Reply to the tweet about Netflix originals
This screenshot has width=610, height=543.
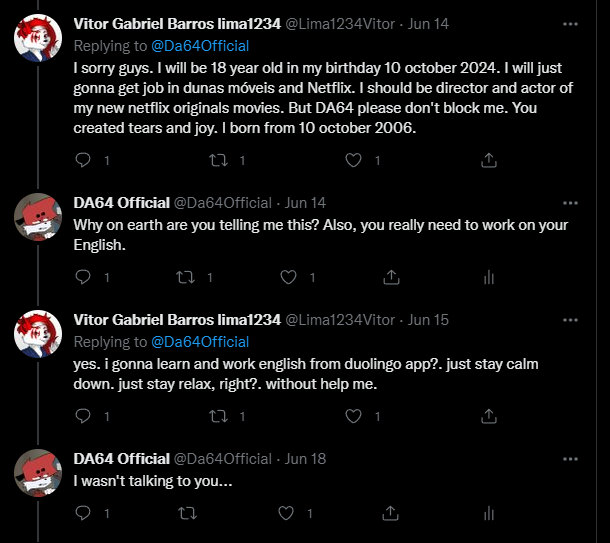point(83,159)
